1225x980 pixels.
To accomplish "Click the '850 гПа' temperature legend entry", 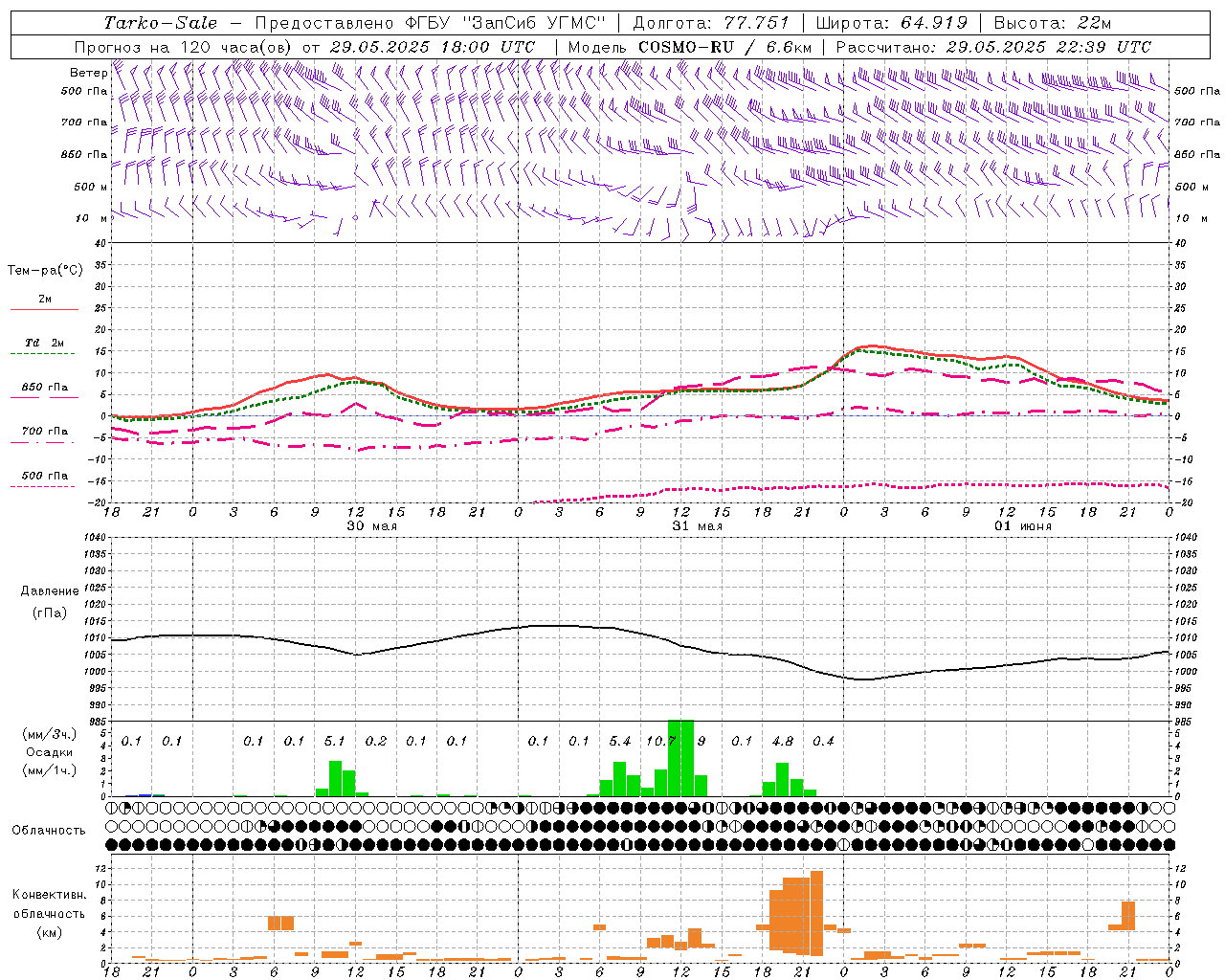I will 45,388.
